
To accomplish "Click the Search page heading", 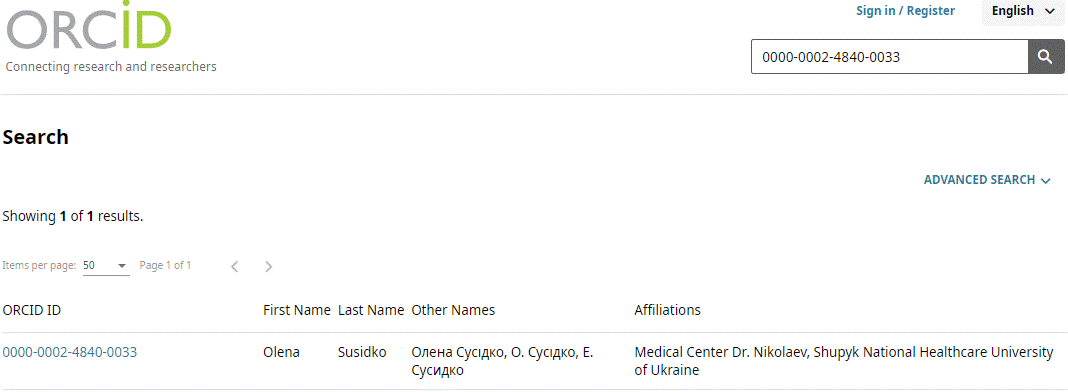I will pos(35,137).
